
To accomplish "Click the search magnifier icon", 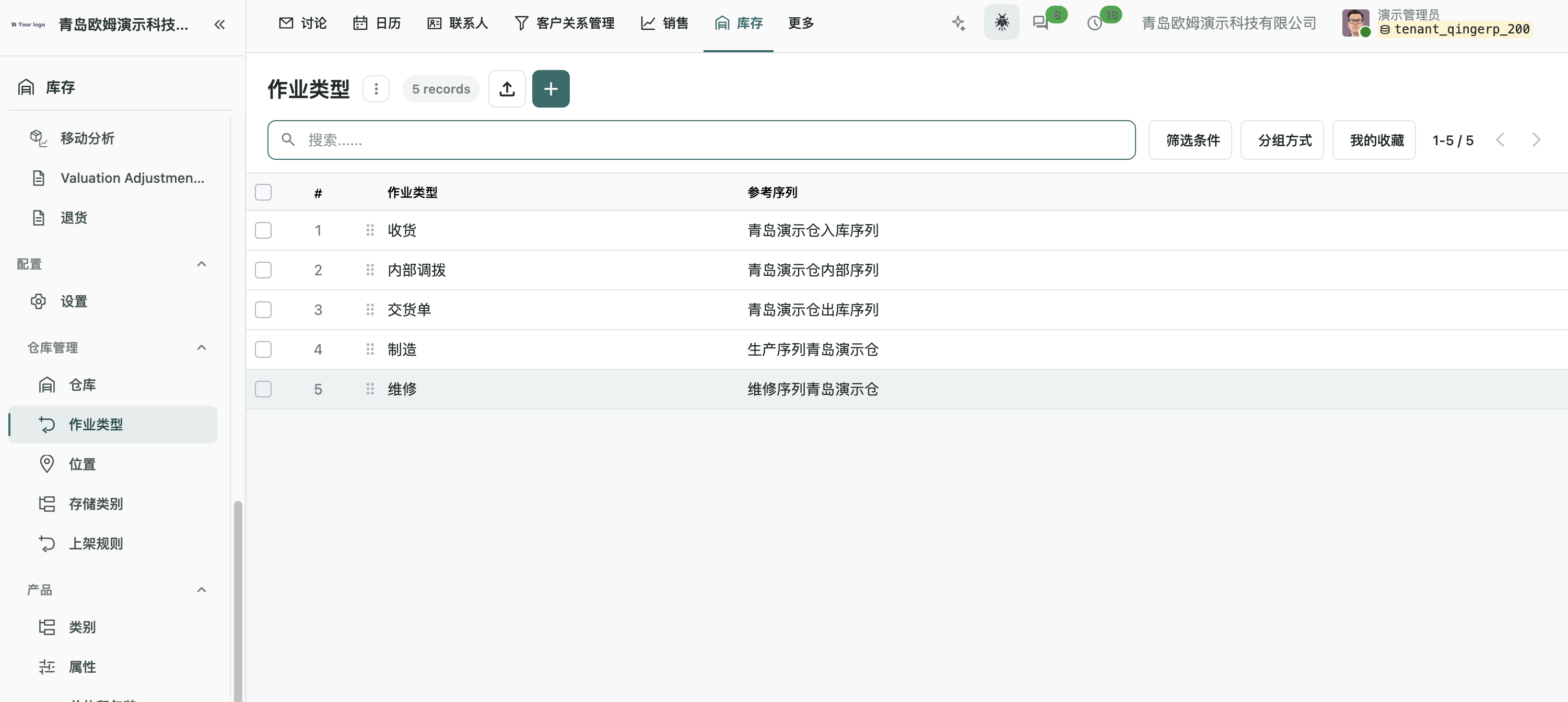I will coord(288,139).
